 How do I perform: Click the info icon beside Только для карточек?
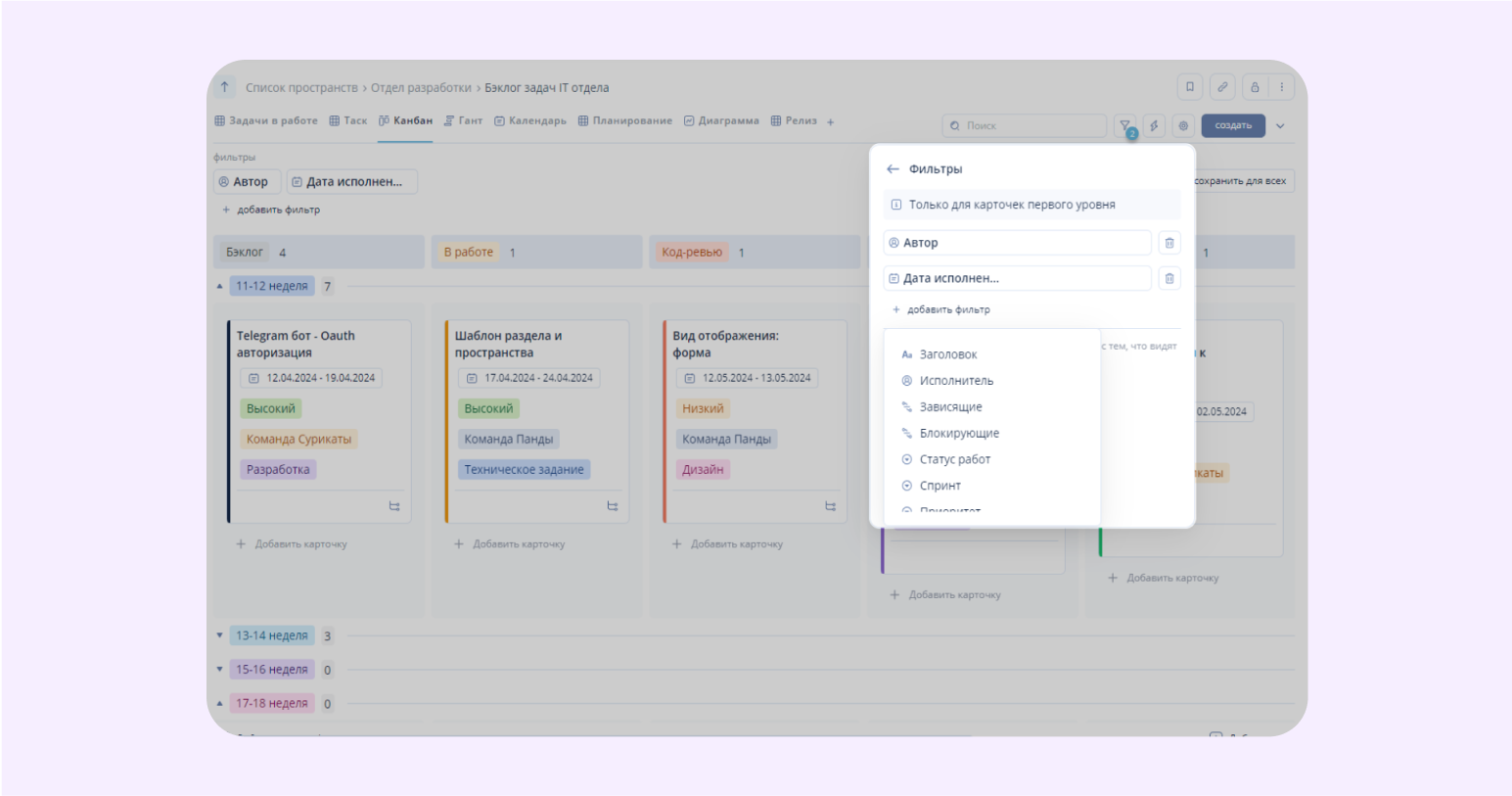point(896,205)
